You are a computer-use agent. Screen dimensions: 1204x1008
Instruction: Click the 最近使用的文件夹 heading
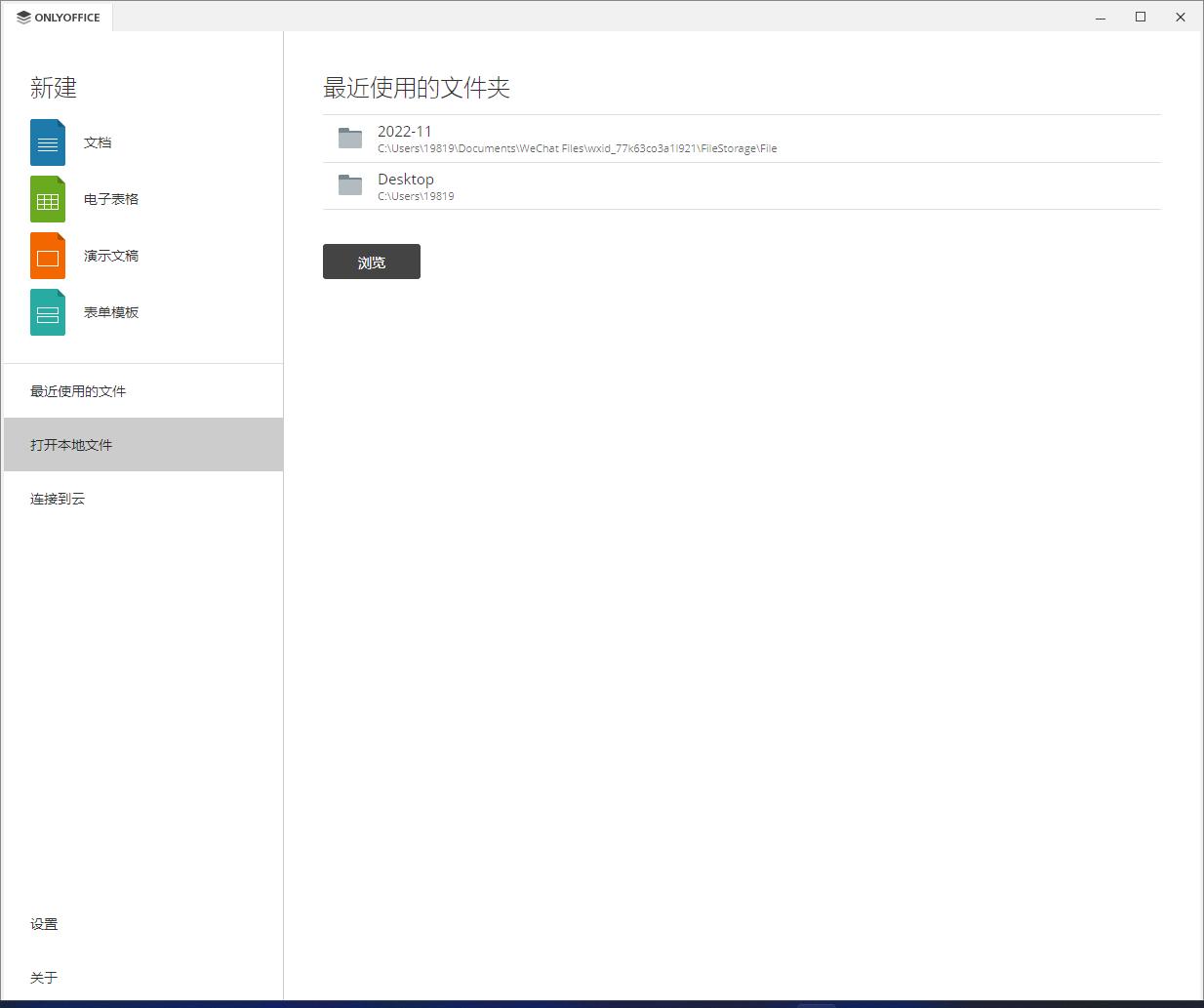tap(417, 88)
